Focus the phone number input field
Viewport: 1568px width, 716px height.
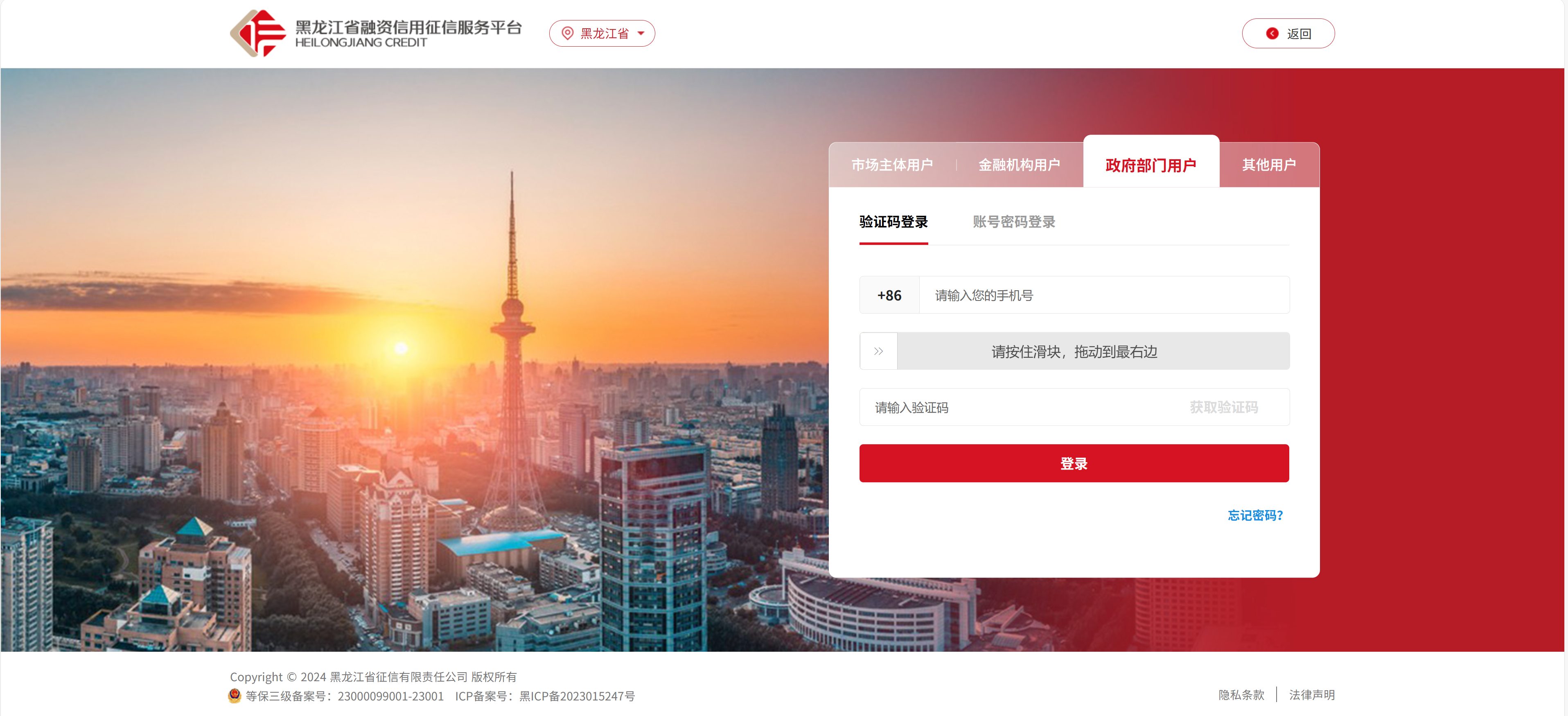1103,295
